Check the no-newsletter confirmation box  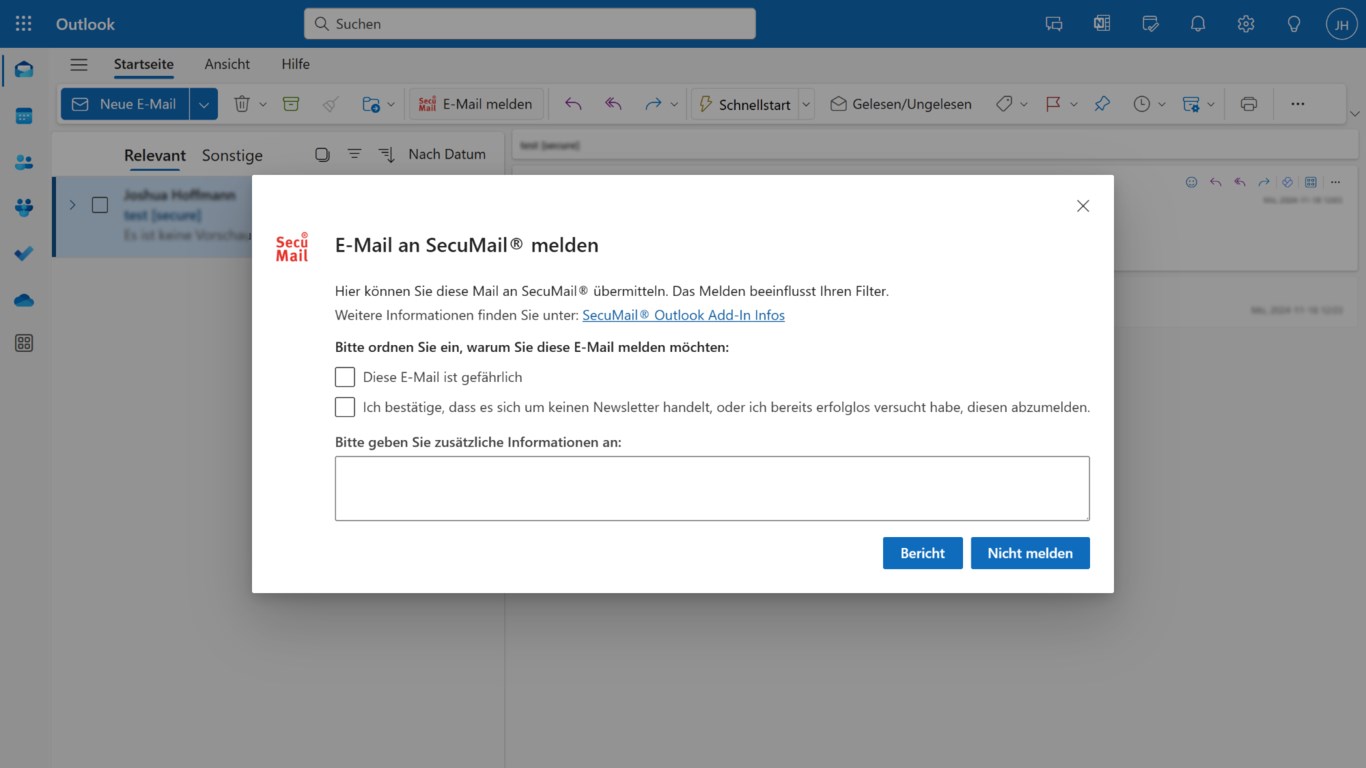345,407
